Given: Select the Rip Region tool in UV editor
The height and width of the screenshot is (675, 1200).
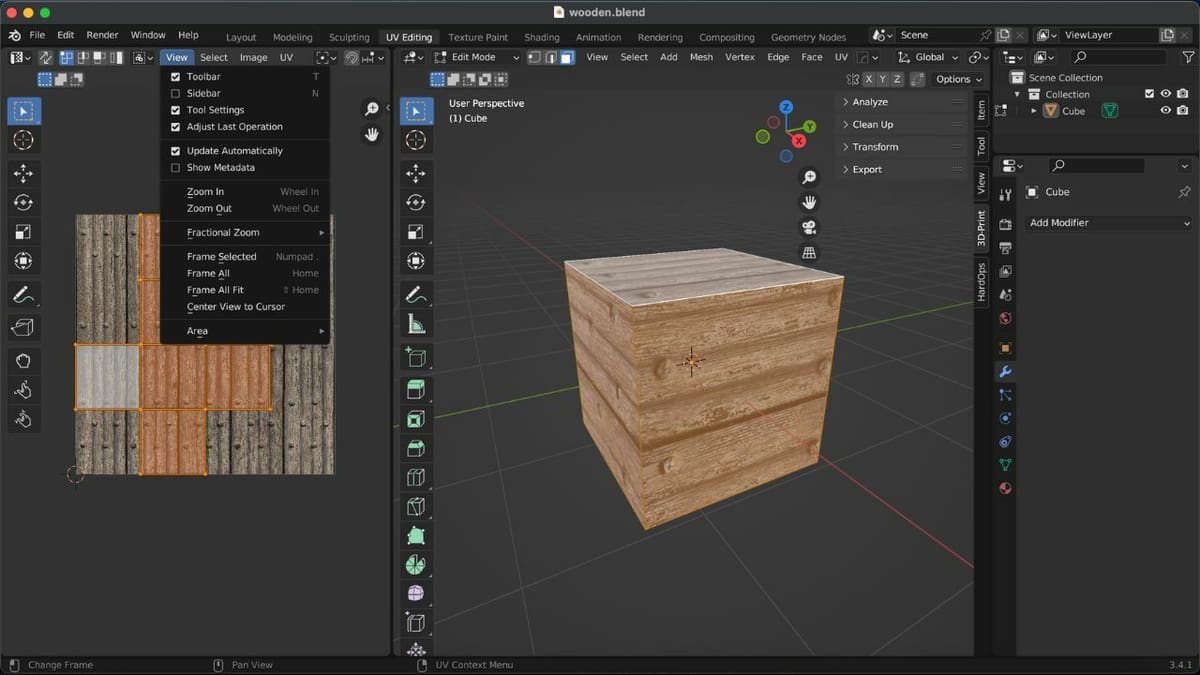Looking at the screenshot, I should pyautogui.click(x=23, y=326).
